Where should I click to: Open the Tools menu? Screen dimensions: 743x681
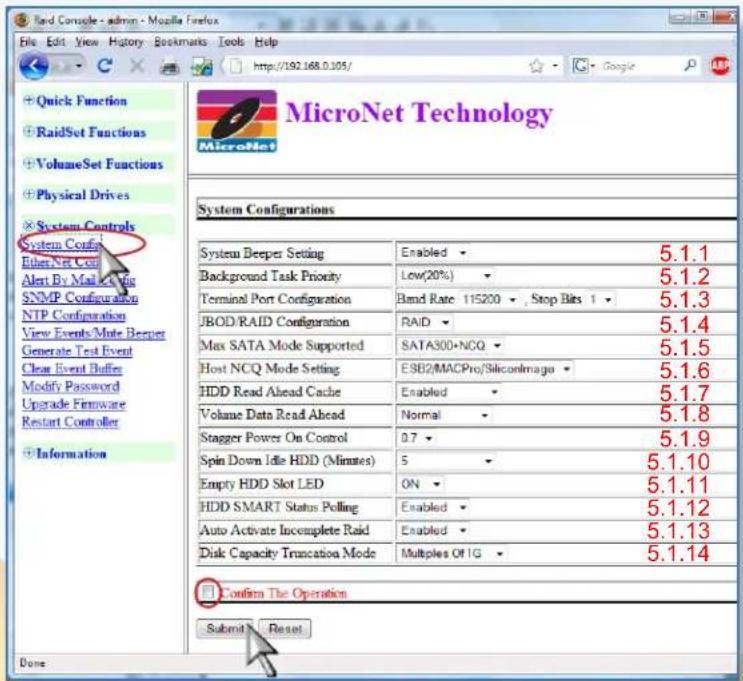coord(231,42)
